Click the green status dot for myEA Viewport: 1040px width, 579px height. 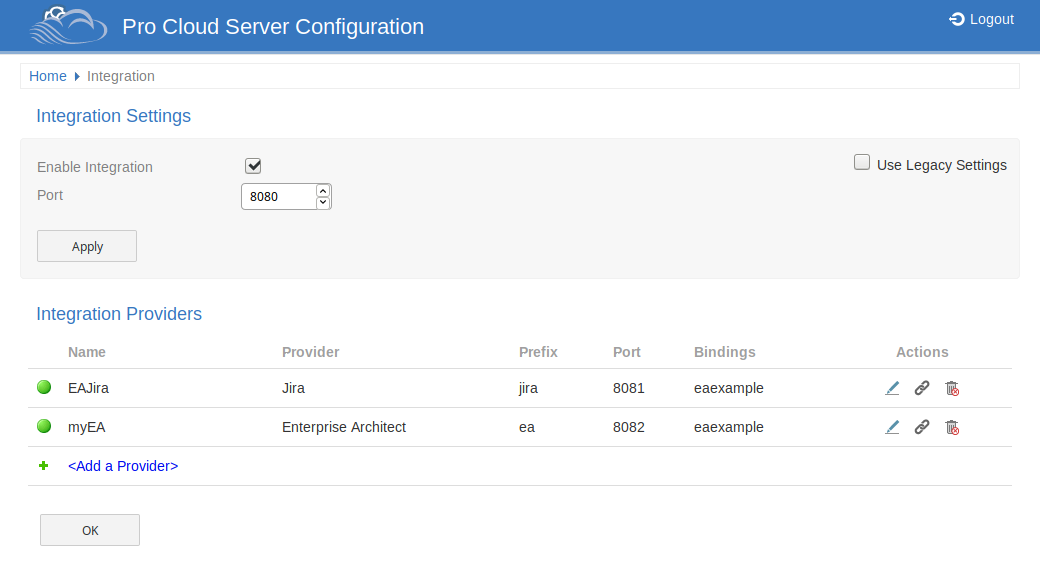44,427
